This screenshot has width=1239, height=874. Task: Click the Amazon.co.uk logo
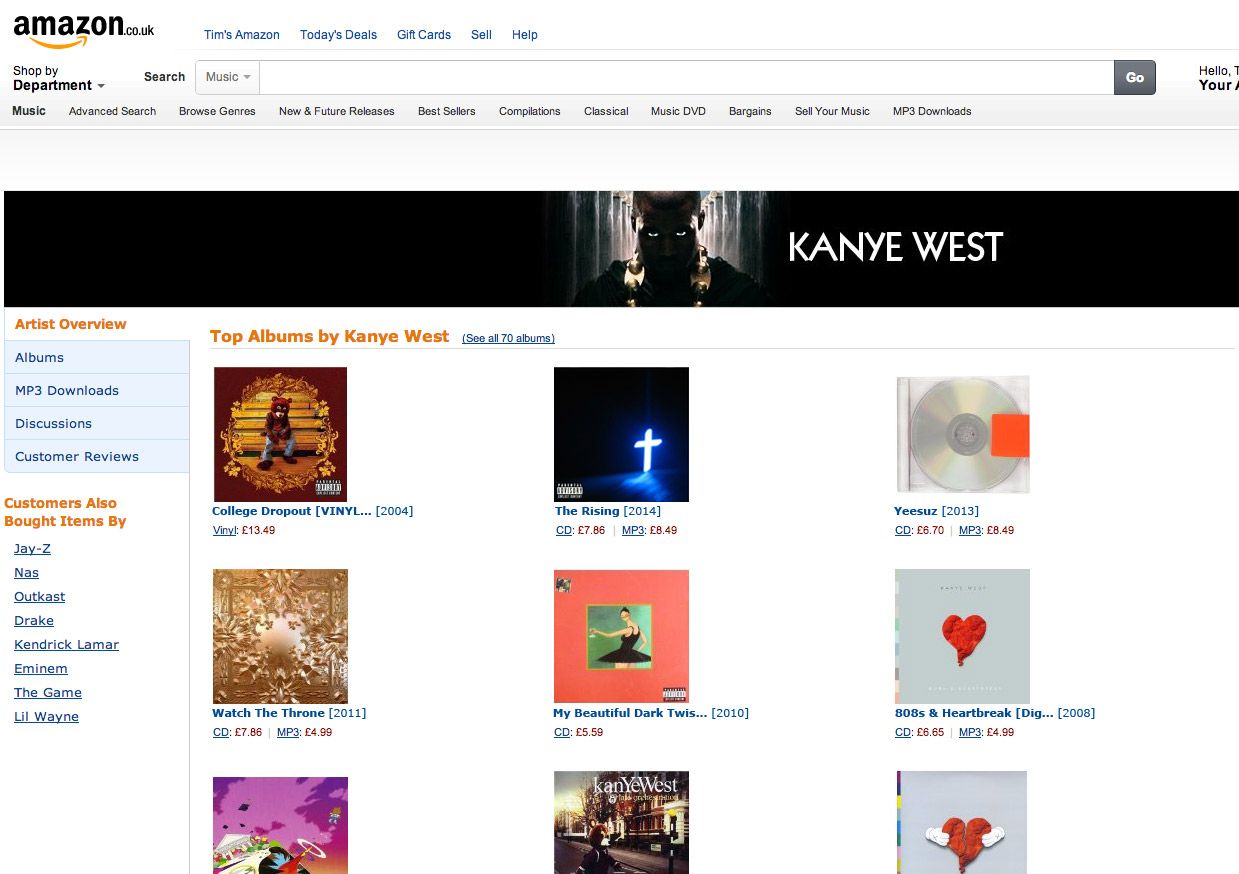(x=84, y=31)
